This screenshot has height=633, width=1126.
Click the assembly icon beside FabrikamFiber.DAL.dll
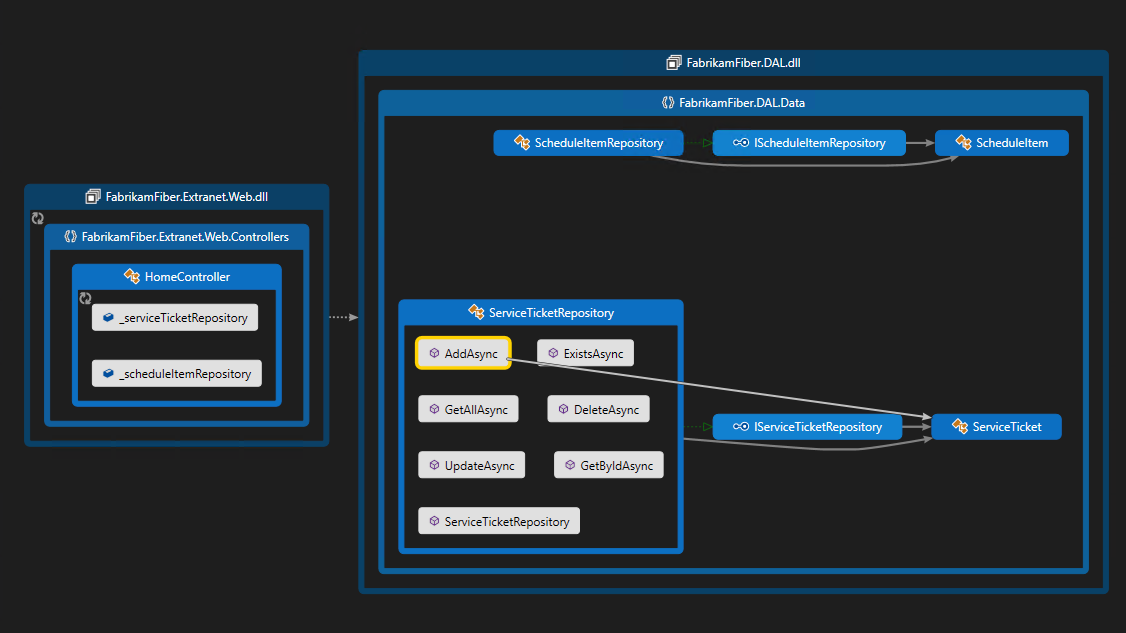pos(674,63)
